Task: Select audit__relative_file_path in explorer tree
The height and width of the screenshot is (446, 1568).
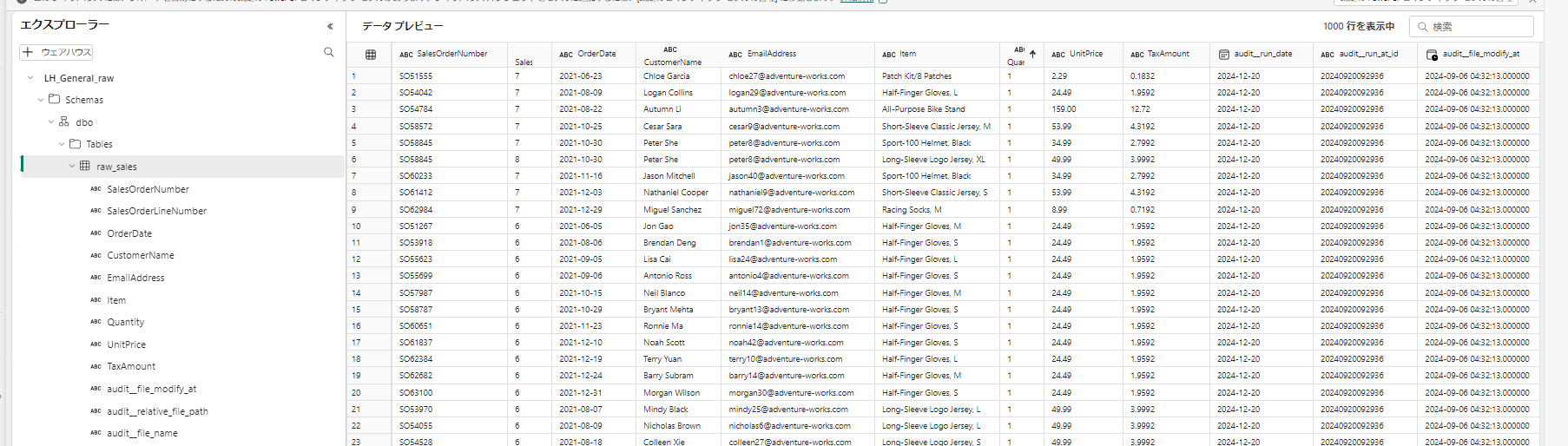Action: click(157, 411)
